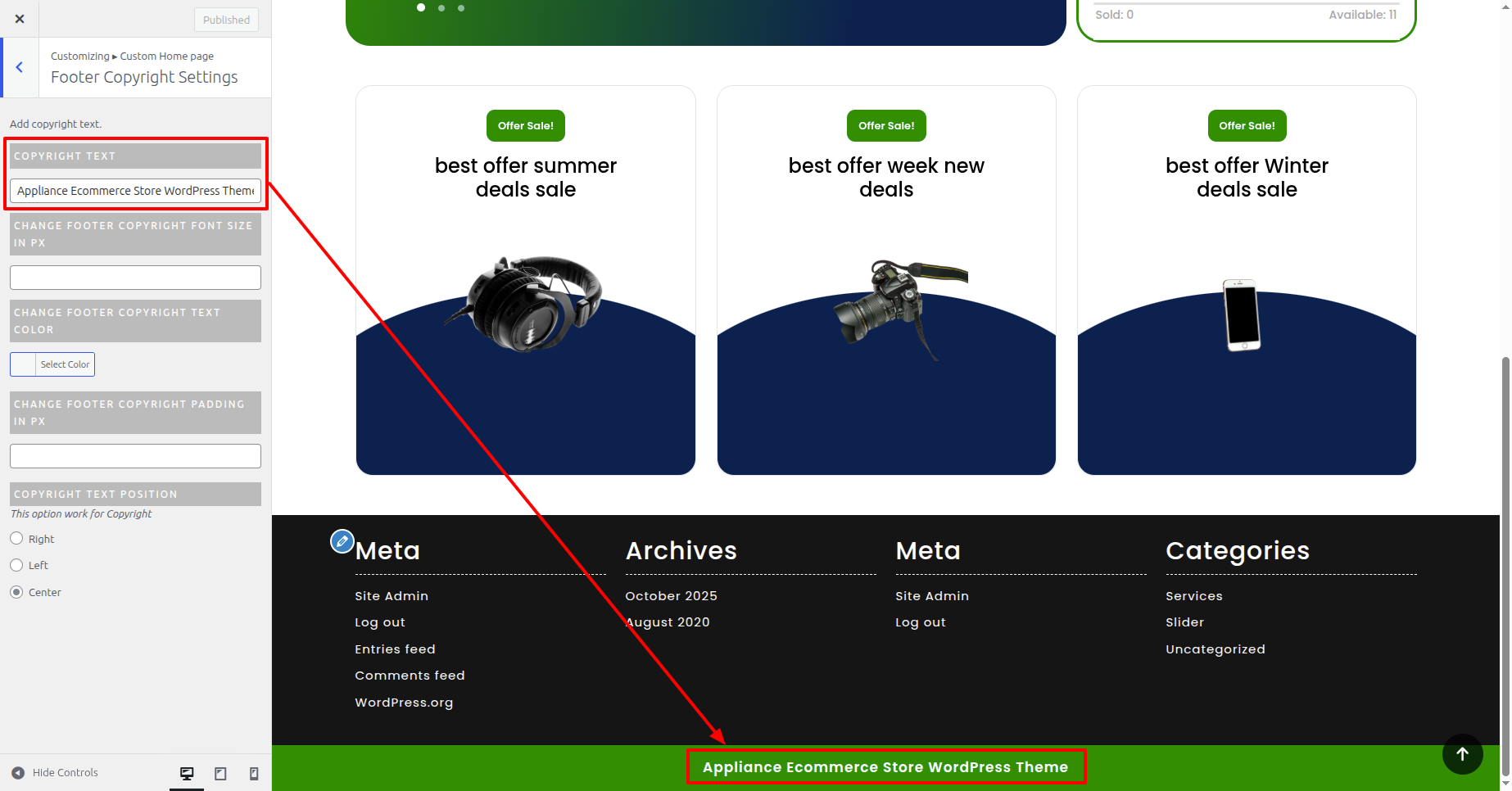
Task: Focus the footer copyright font size field
Action: (135, 278)
